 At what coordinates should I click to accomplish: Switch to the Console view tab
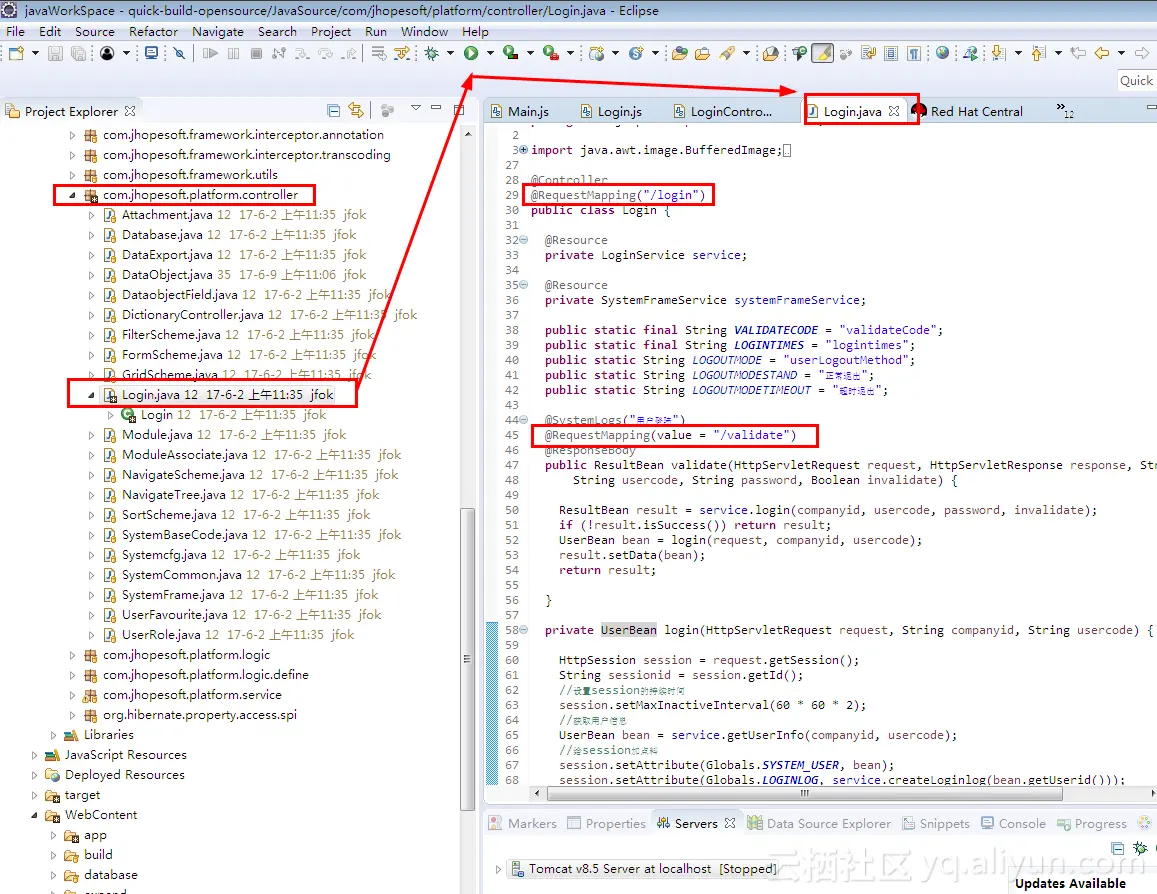[1013, 823]
